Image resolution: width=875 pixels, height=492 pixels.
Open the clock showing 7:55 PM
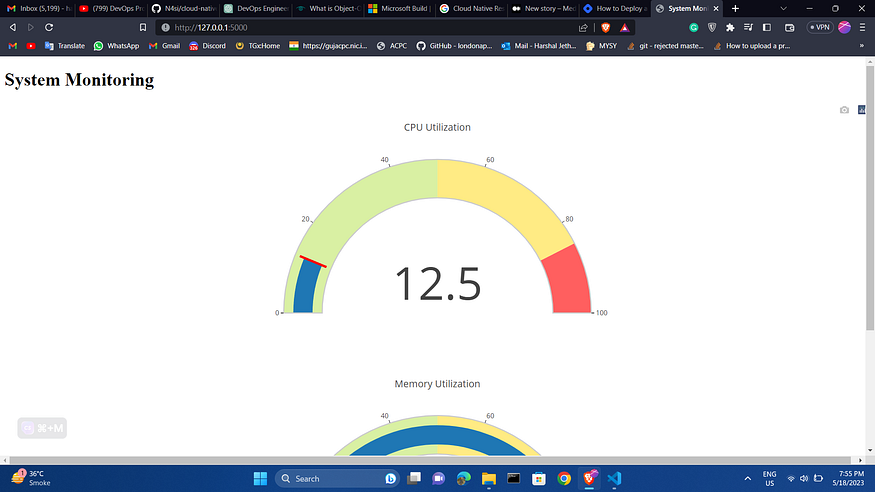tap(848, 478)
